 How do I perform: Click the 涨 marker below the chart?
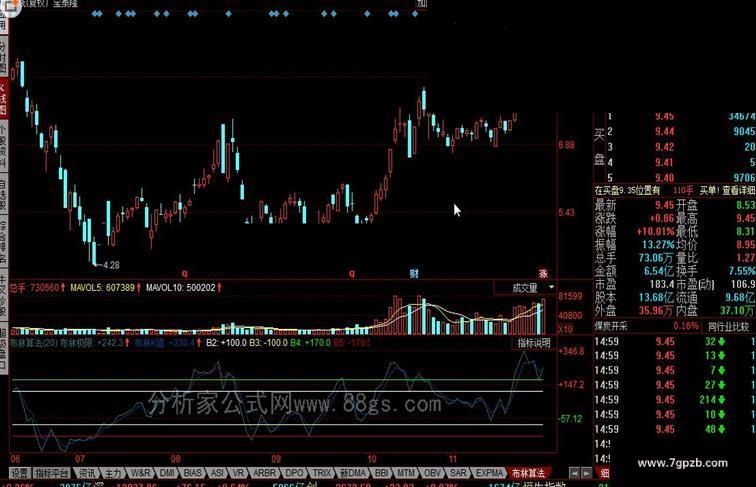coord(543,274)
